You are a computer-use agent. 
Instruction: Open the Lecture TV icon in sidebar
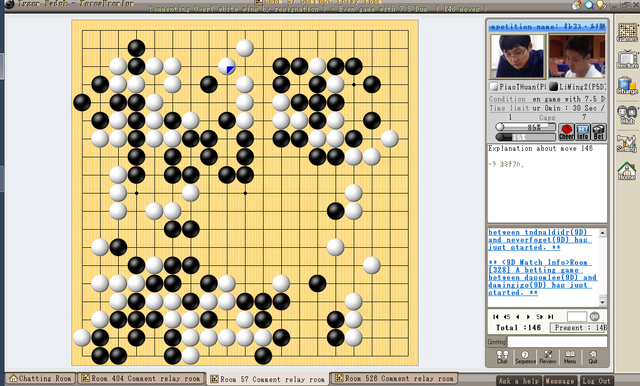click(627, 60)
